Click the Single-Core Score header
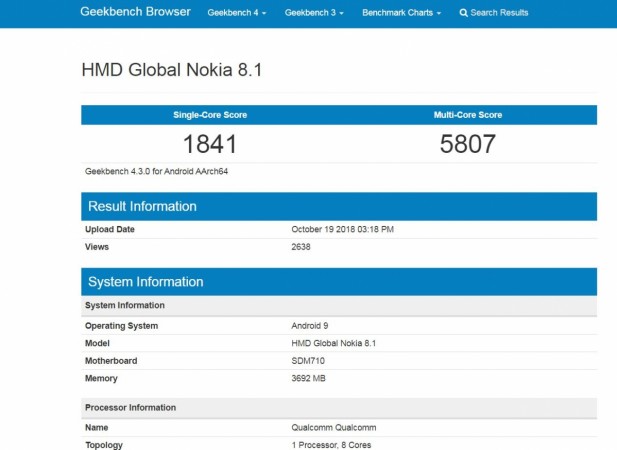This screenshot has width=617, height=450. pyautogui.click(x=210, y=115)
